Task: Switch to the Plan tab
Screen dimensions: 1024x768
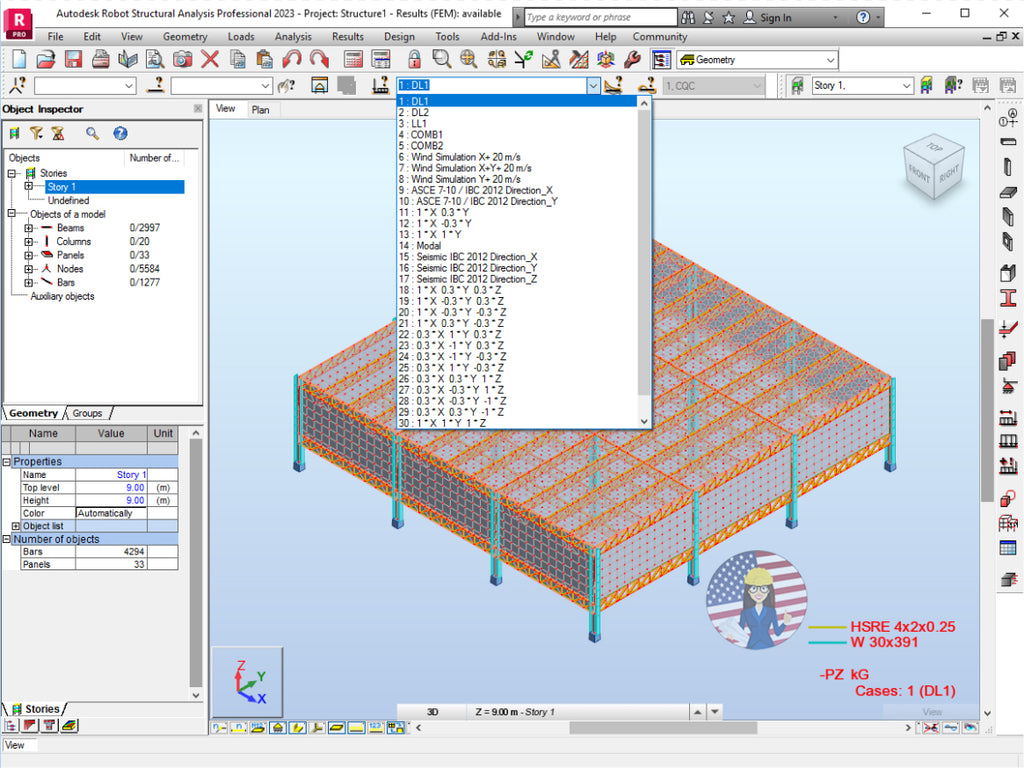Action: click(x=261, y=110)
